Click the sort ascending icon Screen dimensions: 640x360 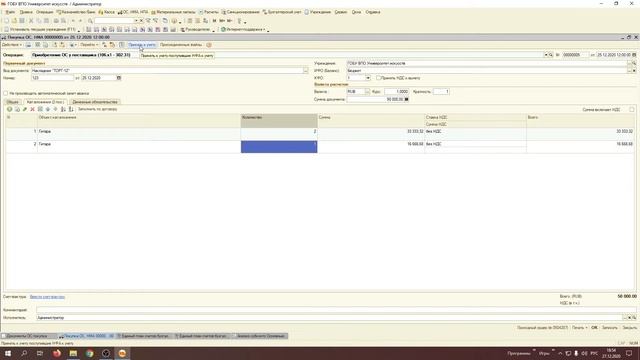click(x=63, y=109)
